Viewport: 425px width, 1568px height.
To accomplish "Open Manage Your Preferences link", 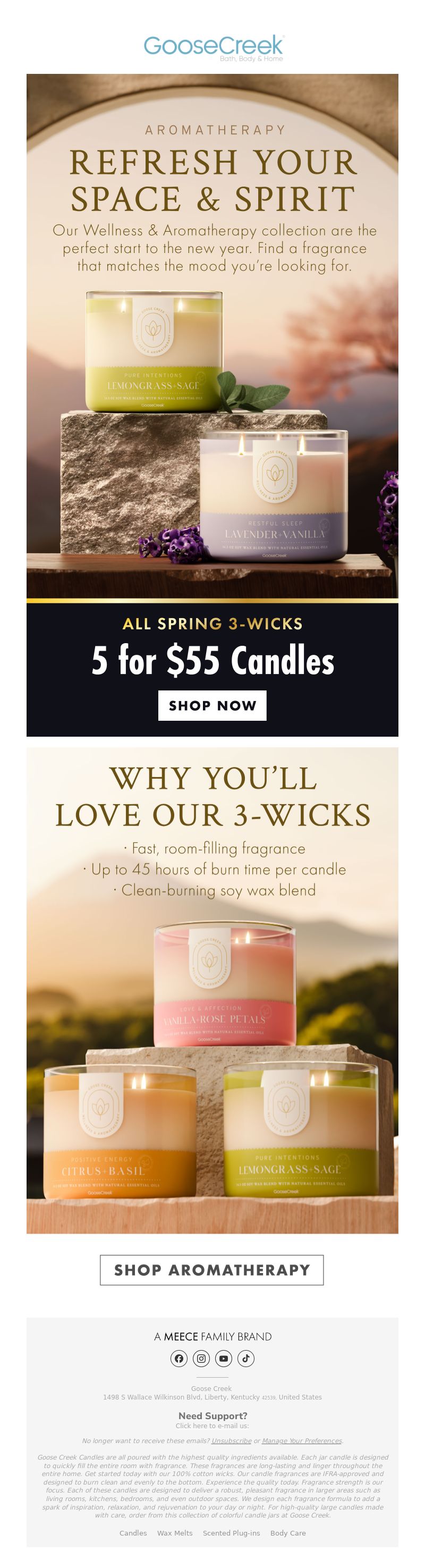I will pyautogui.click(x=302, y=1441).
